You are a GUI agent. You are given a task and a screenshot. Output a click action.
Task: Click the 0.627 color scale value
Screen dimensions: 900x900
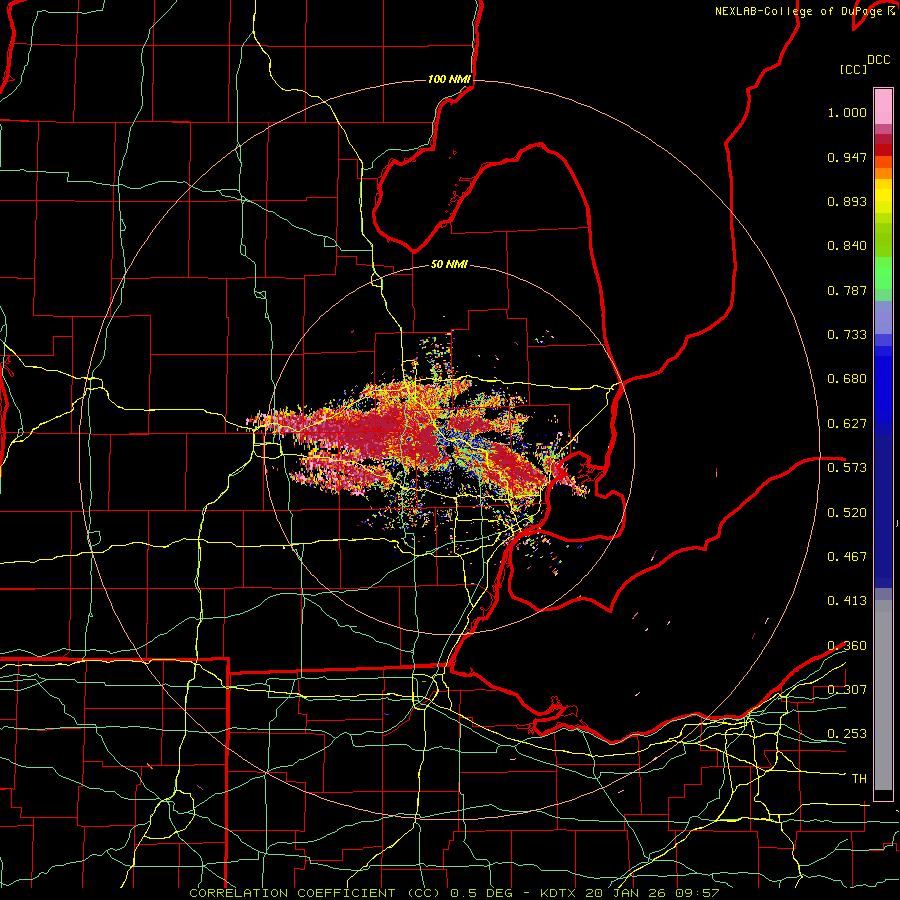(x=847, y=424)
